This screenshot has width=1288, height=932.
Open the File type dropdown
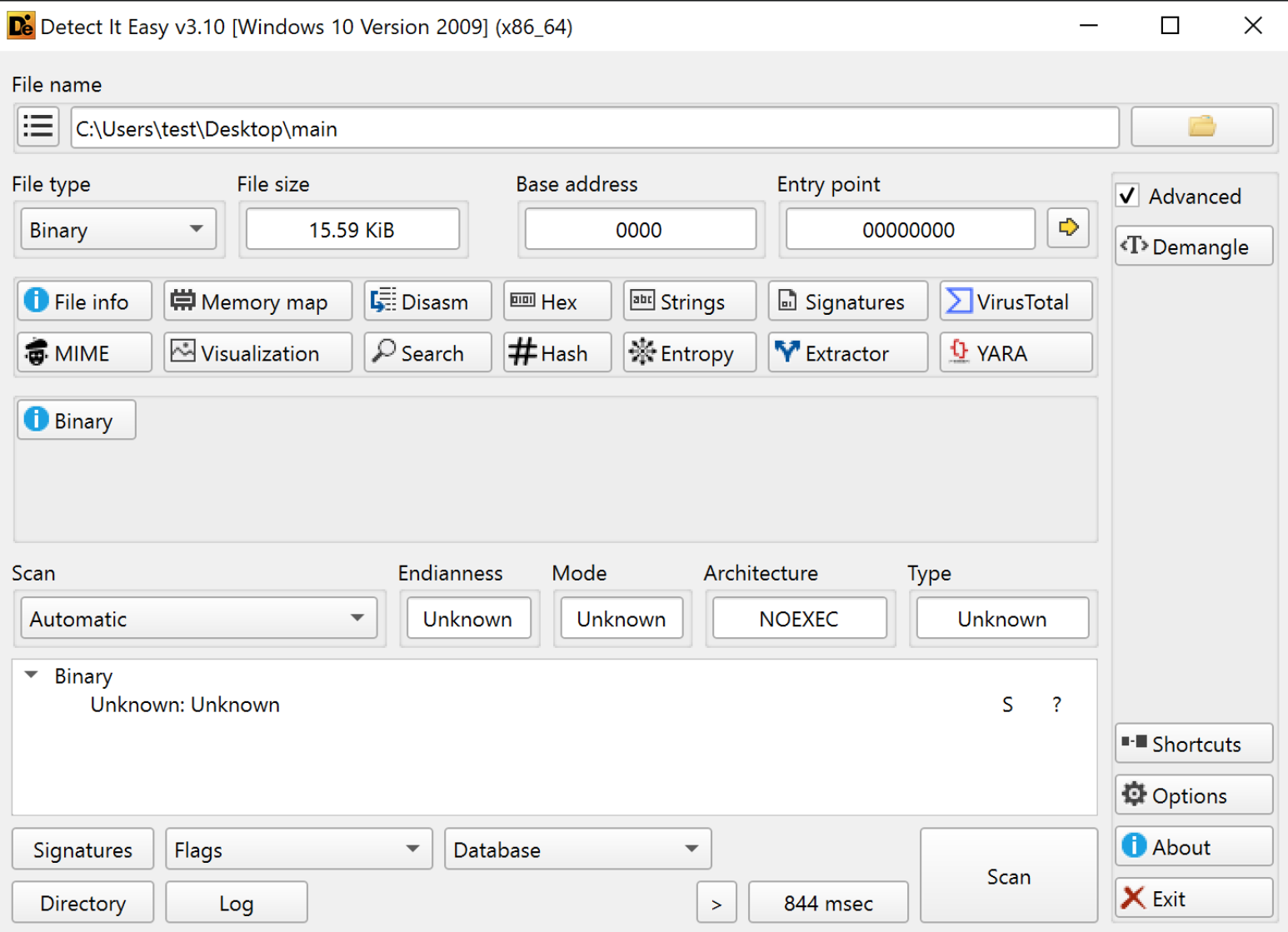117,230
